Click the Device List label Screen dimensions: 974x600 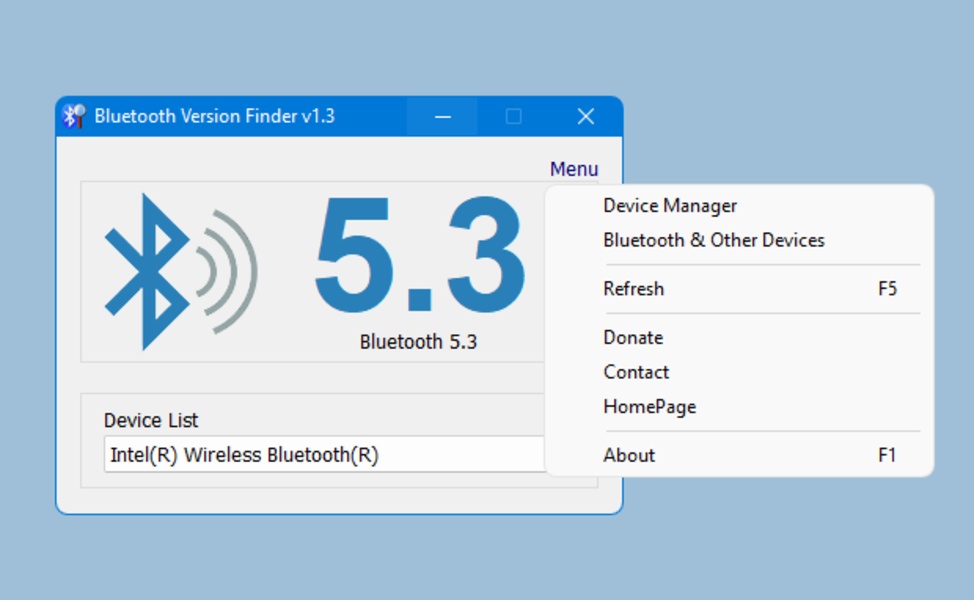click(151, 420)
